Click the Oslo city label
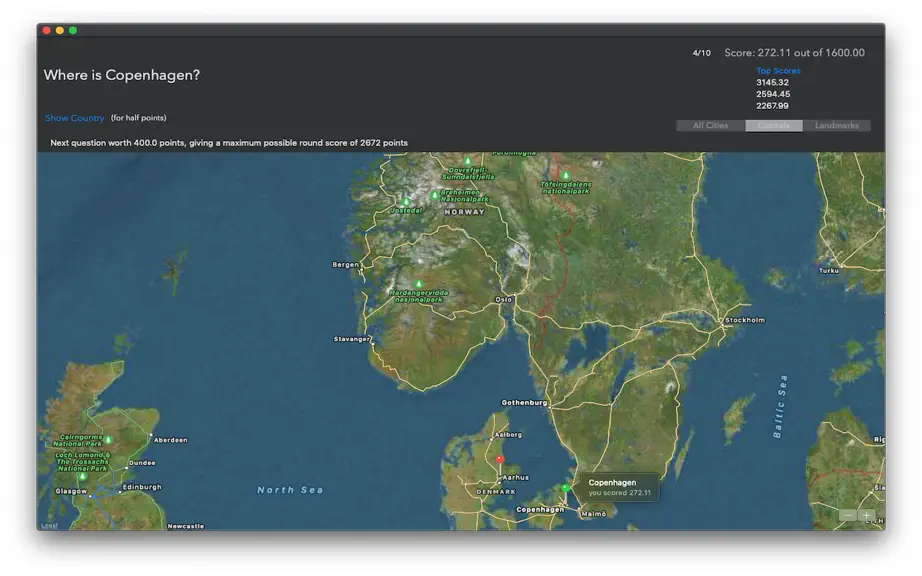Screen dimensions: 922x576 point(503,300)
